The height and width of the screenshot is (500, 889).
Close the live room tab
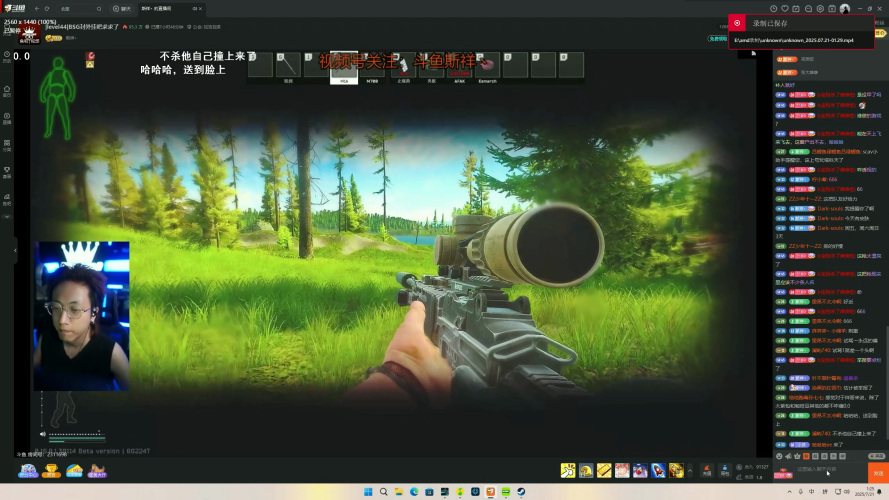(200, 9)
